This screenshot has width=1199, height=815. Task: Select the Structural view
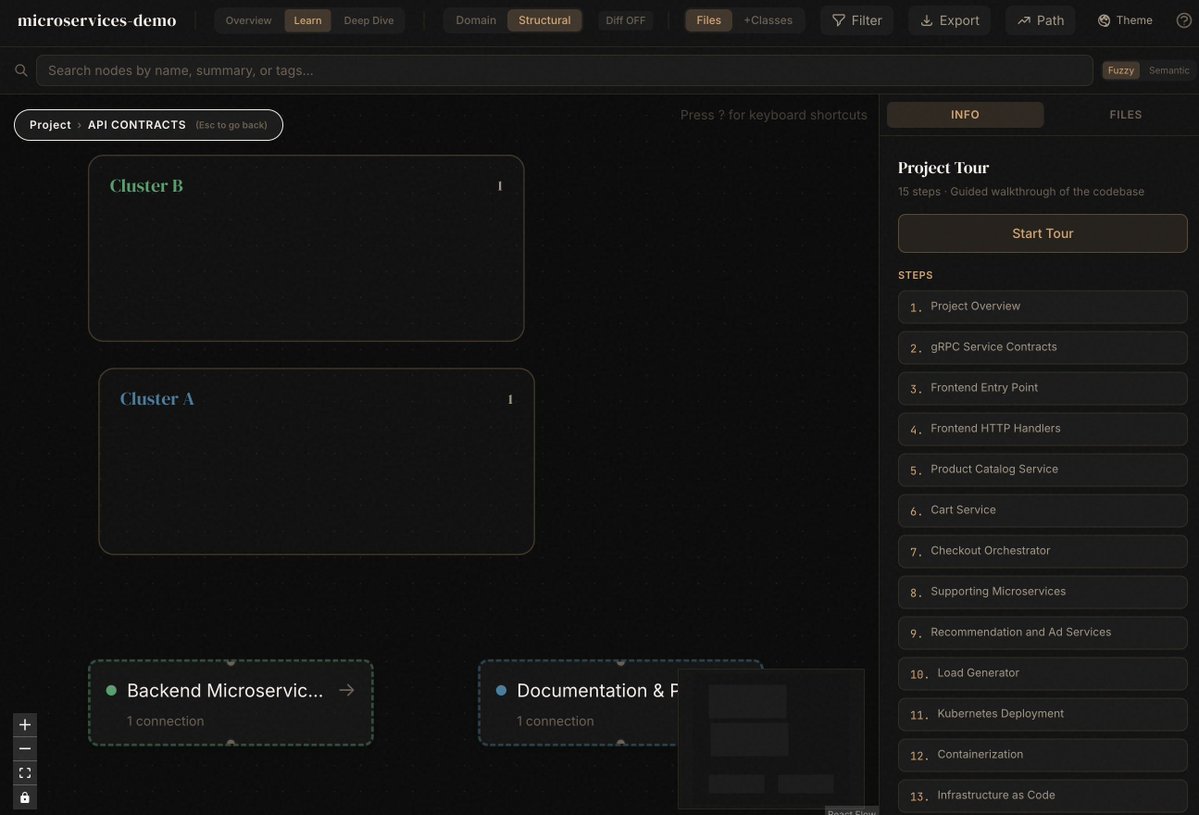point(544,21)
